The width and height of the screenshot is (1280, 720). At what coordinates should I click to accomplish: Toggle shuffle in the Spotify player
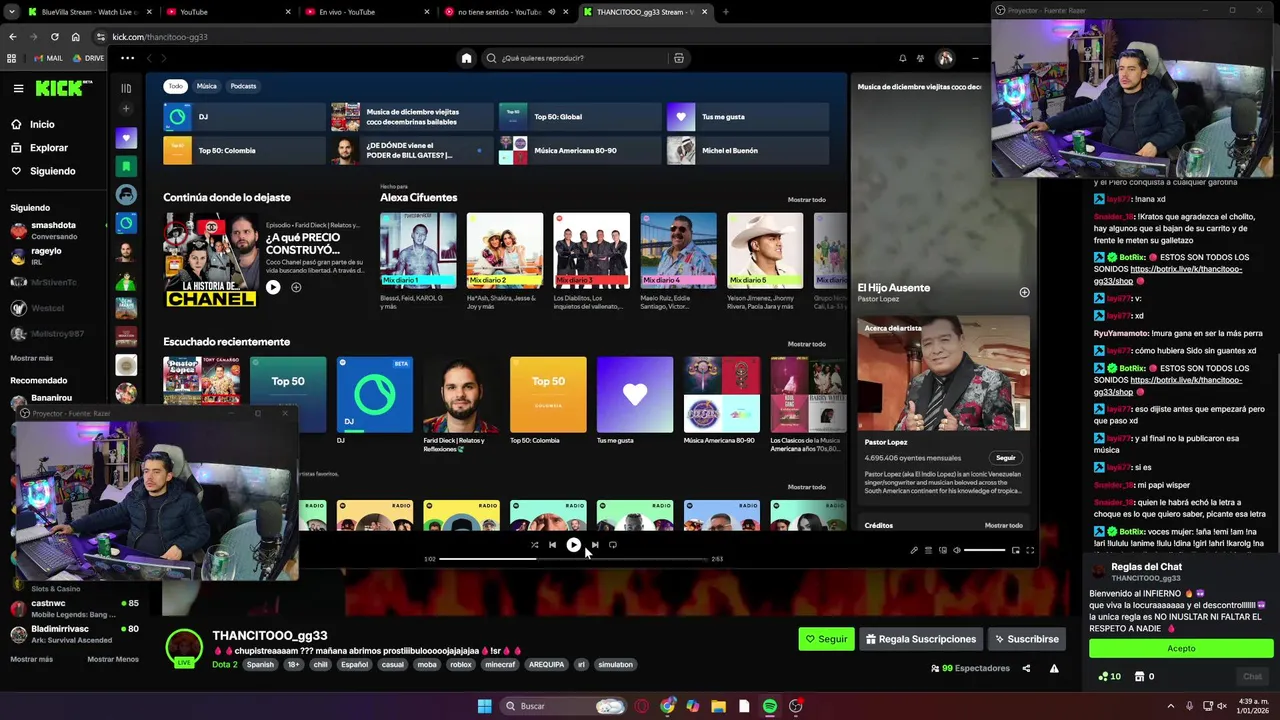pyautogui.click(x=534, y=545)
